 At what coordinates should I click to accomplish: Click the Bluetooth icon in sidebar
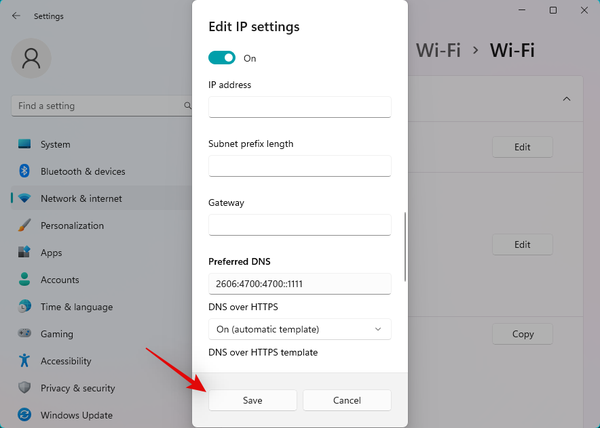(x=24, y=171)
